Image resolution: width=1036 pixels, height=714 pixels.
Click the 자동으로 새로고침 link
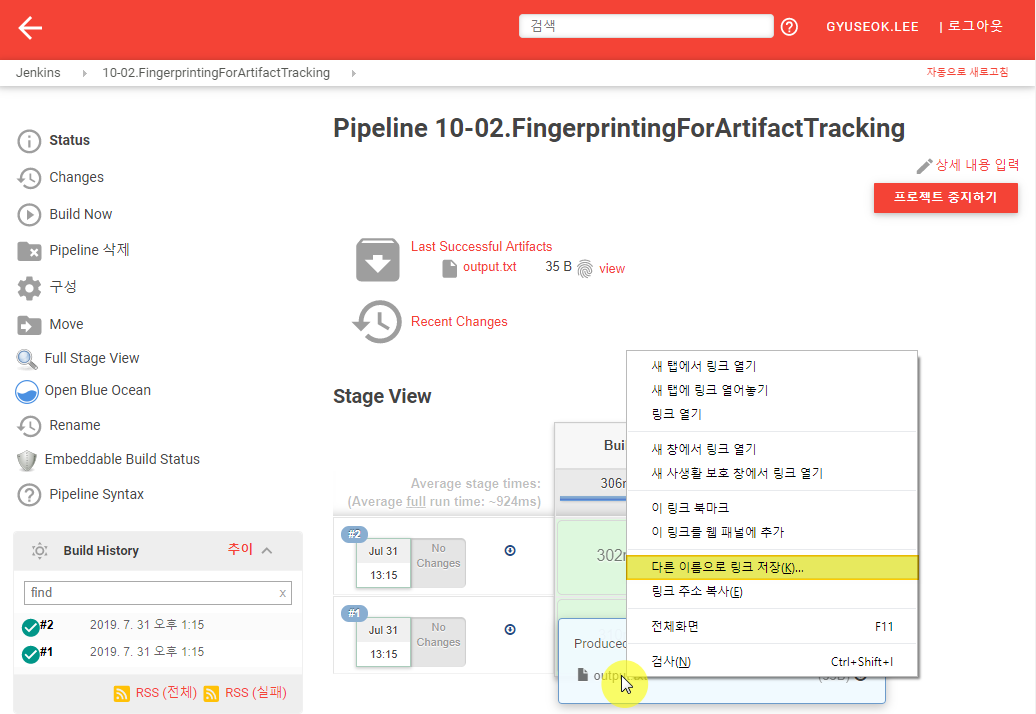pyautogui.click(x=966, y=73)
